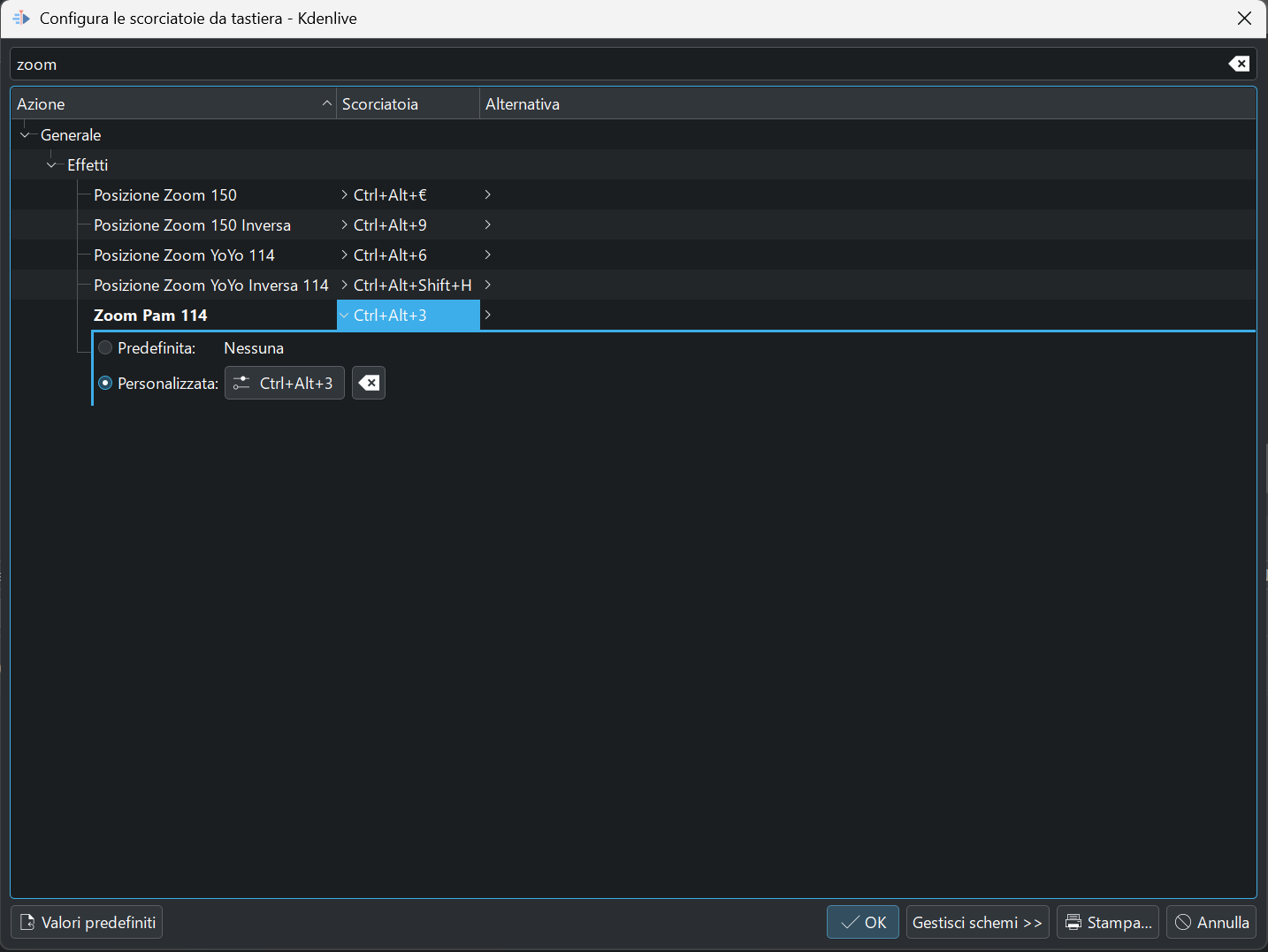Click the OK button
Screen dimensions: 1268x952
coord(863,922)
